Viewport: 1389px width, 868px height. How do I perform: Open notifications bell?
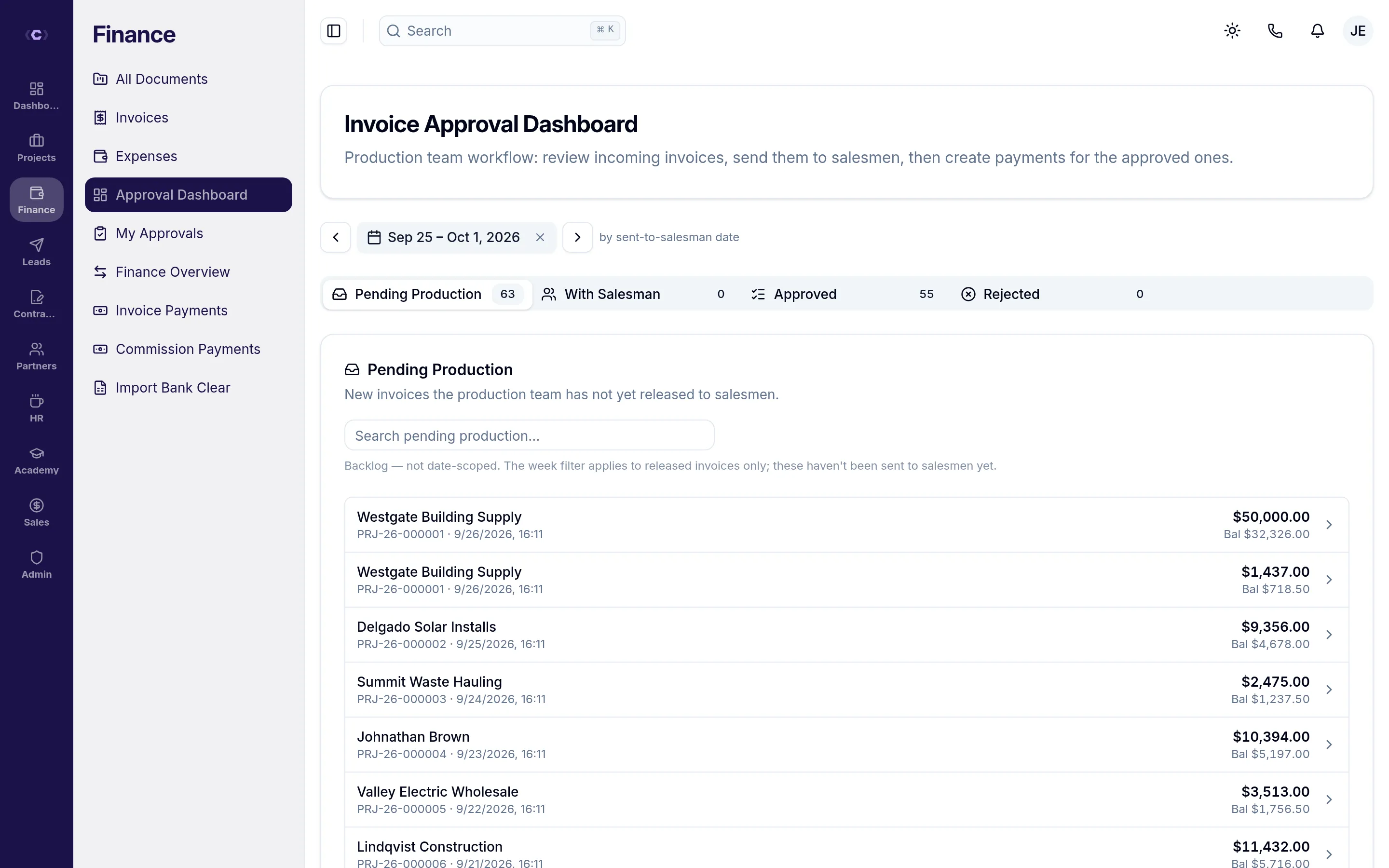[x=1317, y=31]
